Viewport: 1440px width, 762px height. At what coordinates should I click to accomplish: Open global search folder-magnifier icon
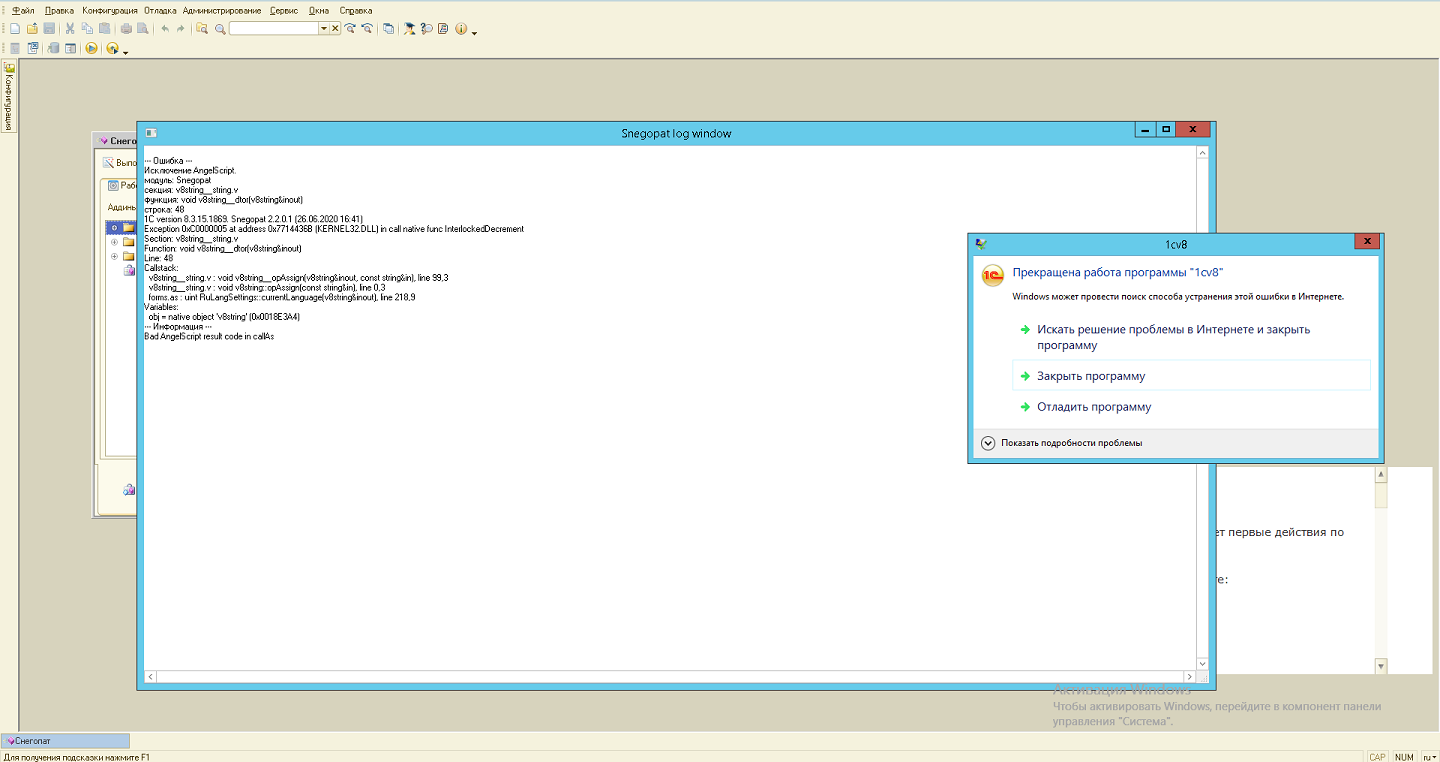(x=202, y=29)
